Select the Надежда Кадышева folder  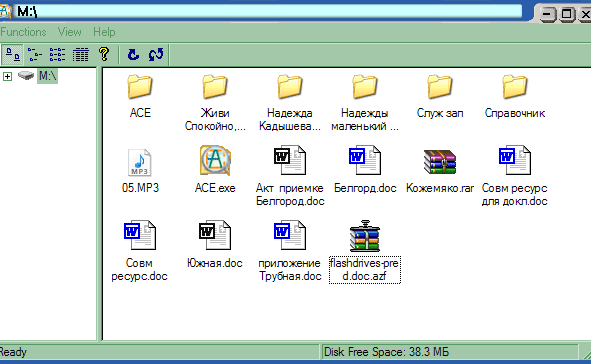(290, 103)
